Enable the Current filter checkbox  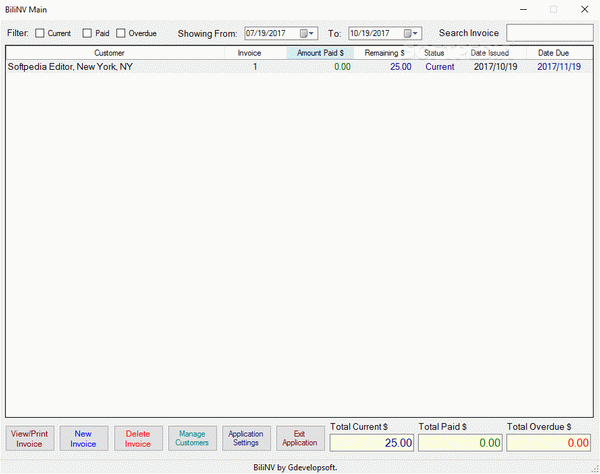pos(40,33)
